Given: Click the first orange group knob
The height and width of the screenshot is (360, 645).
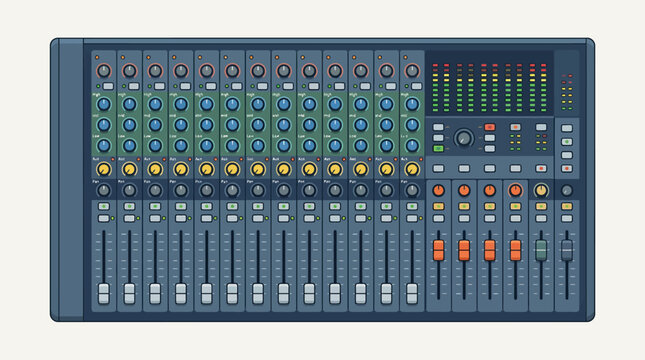Looking at the screenshot, I should (x=439, y=190).
